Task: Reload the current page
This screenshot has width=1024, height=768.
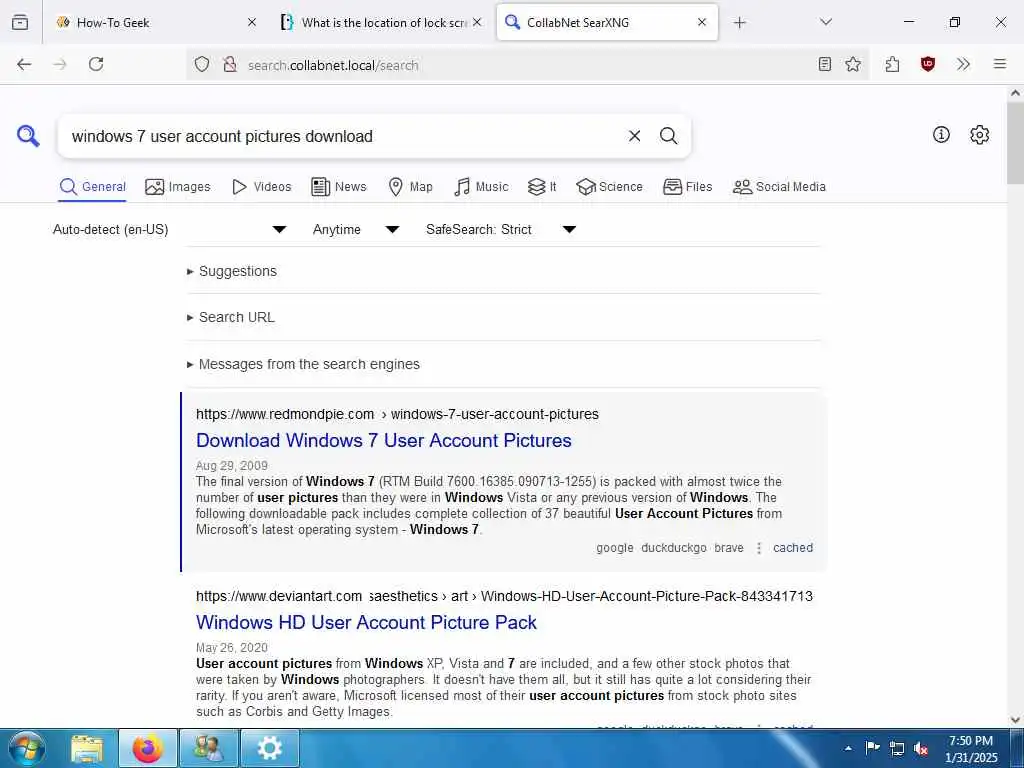Action: click(x=96, y=64)
